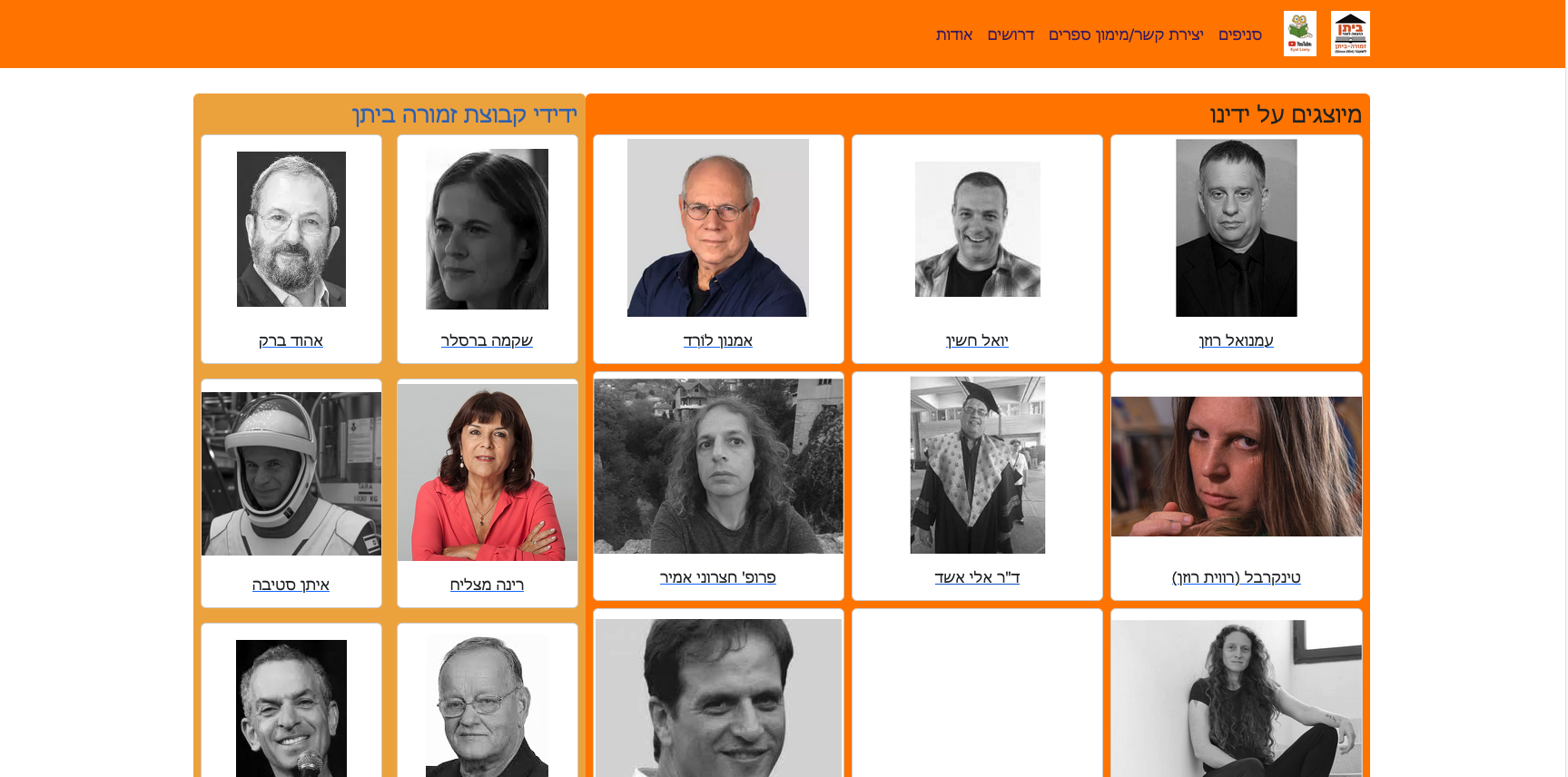The height and width of the screenshot is (777, 1568).
Task: Open the YouTube frog channel icon
Action: 1299,34
